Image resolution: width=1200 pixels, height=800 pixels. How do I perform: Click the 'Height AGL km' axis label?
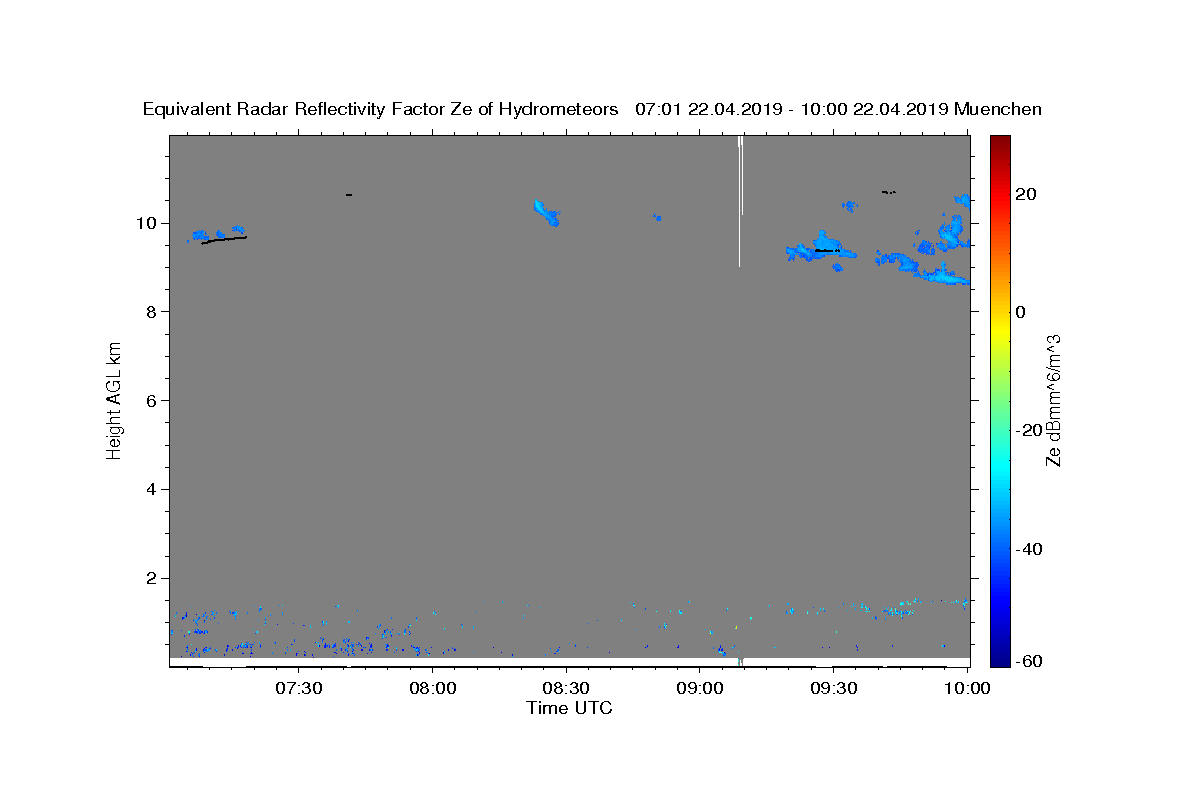[114, 401]
